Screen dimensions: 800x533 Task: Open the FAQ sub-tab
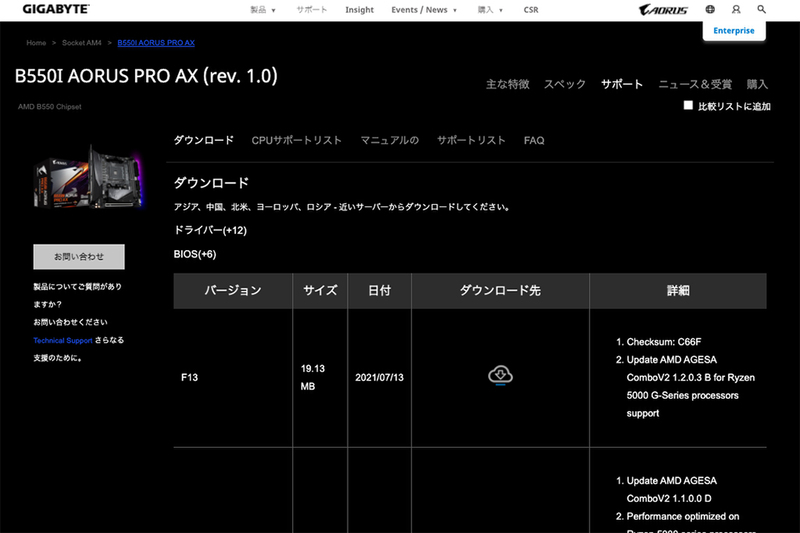tap(534, 140)
